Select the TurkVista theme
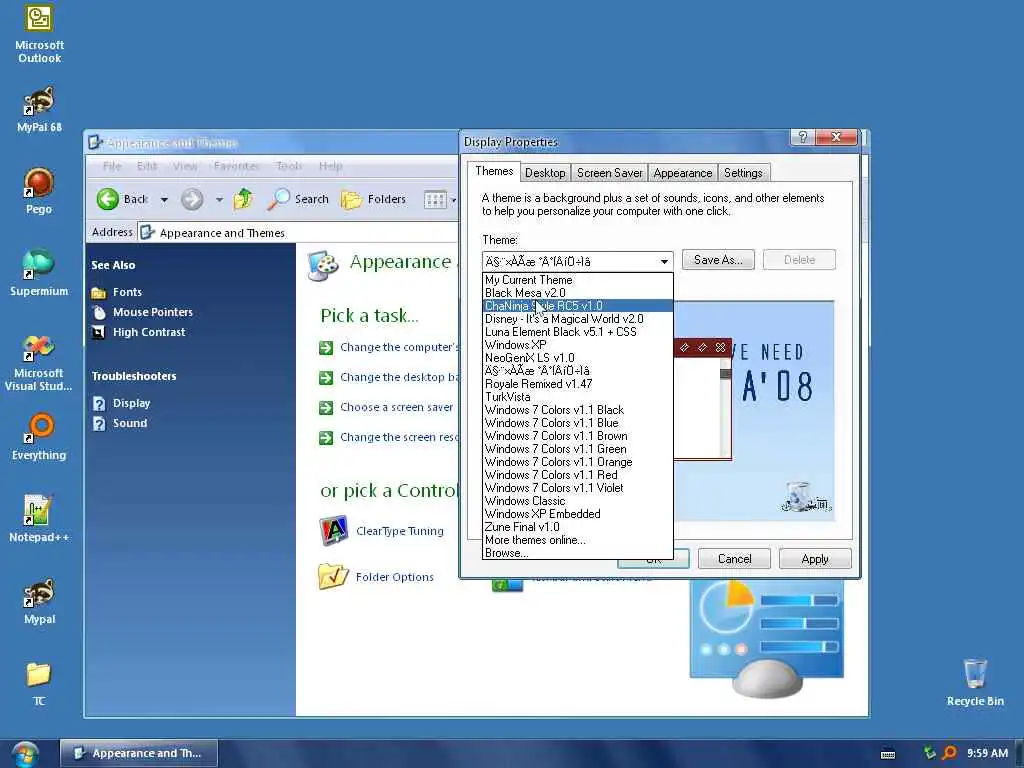1024x768 pixels. point(577,397)
